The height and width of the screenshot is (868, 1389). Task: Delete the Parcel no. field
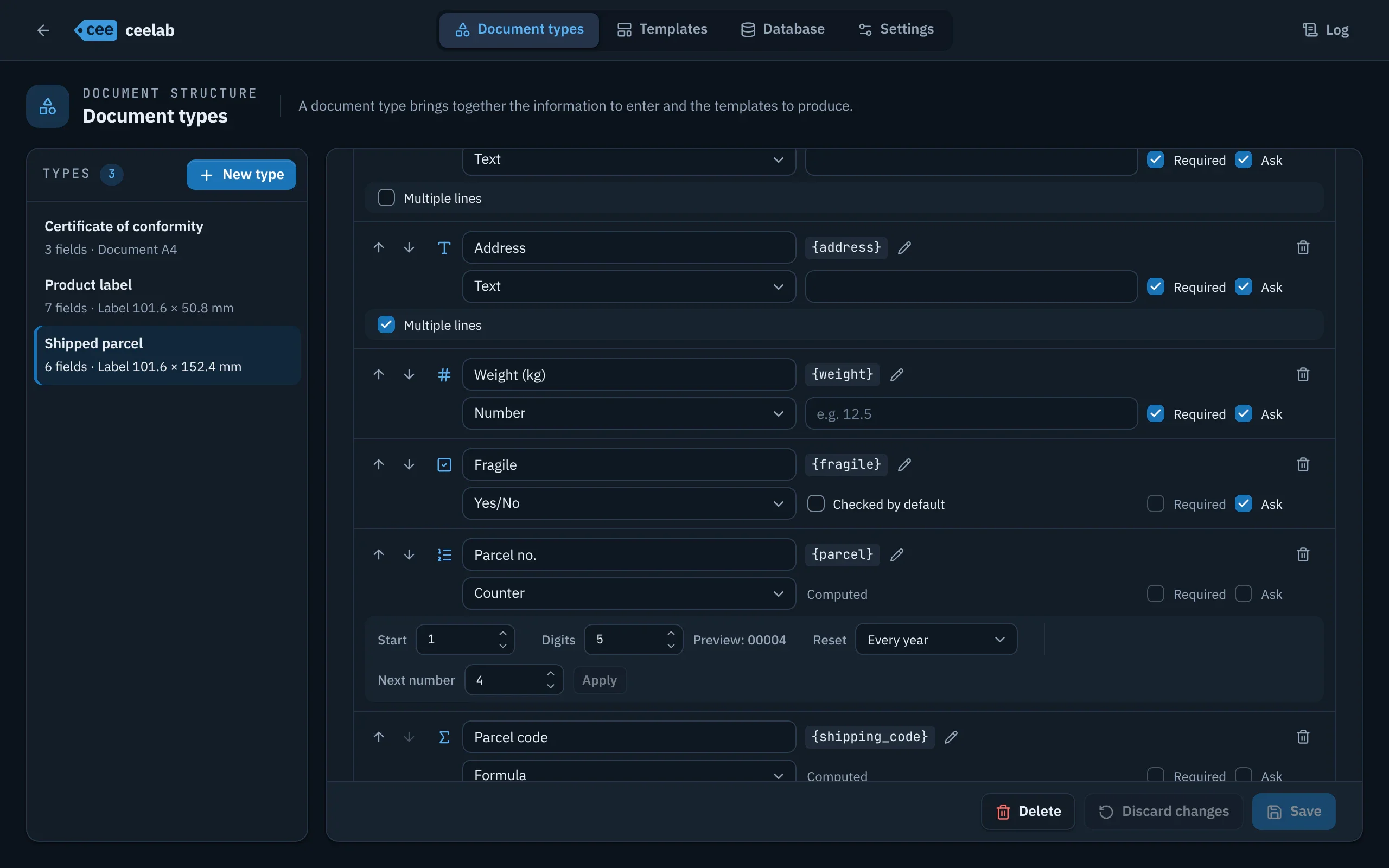[1303, 554]
